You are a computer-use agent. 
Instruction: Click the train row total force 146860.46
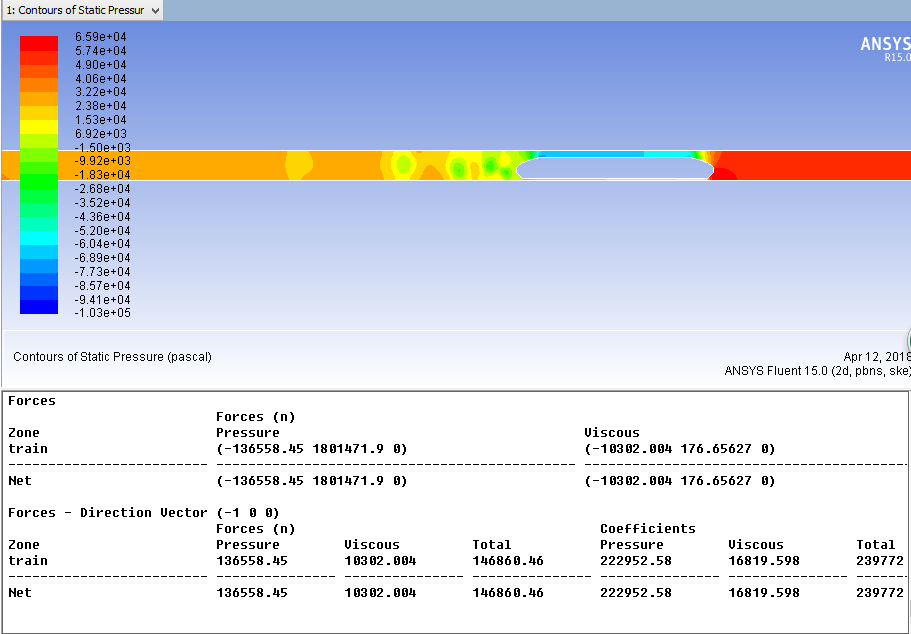click(x=508, y=561)
